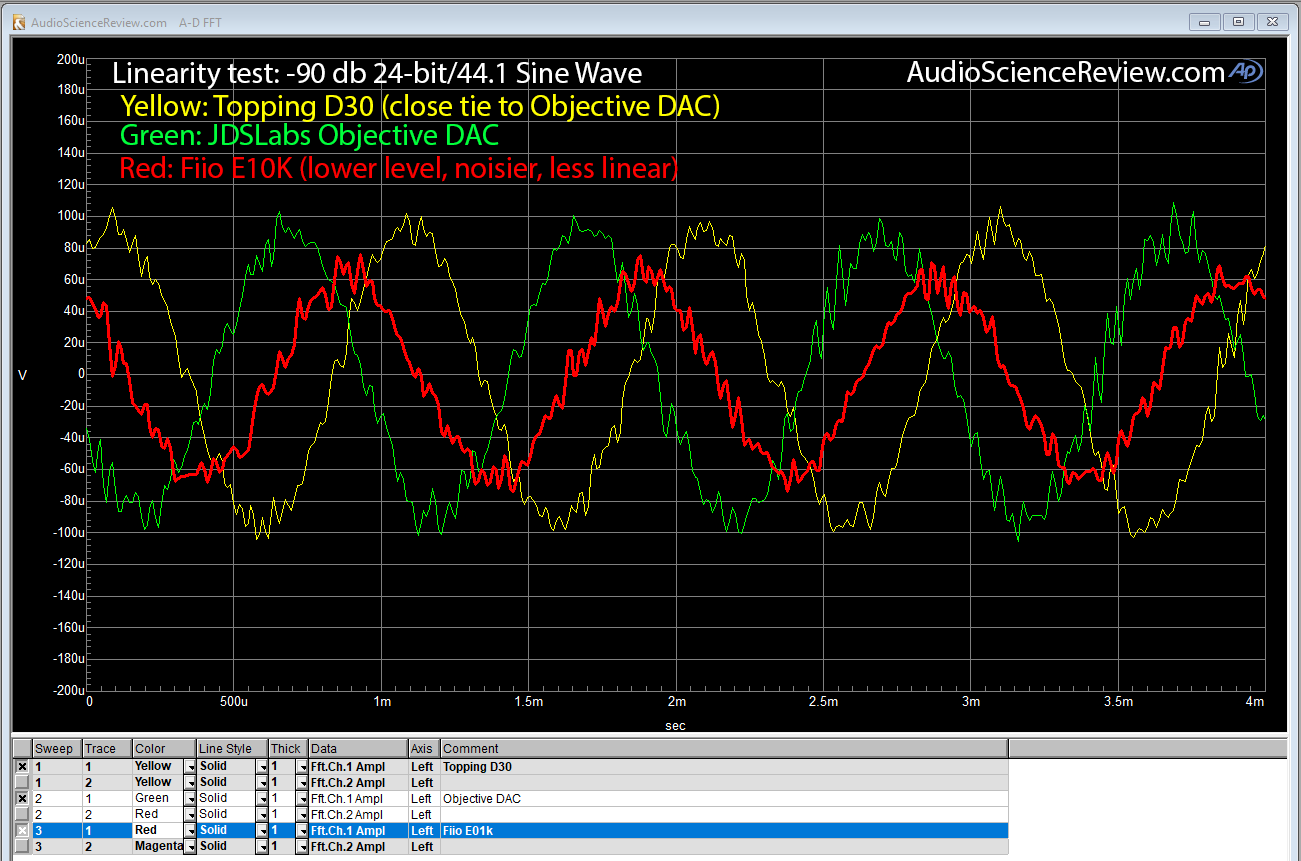Open color dropdown for Objective DAC Green row
This screenshot has width=1301, height=861.
point(190,799)
